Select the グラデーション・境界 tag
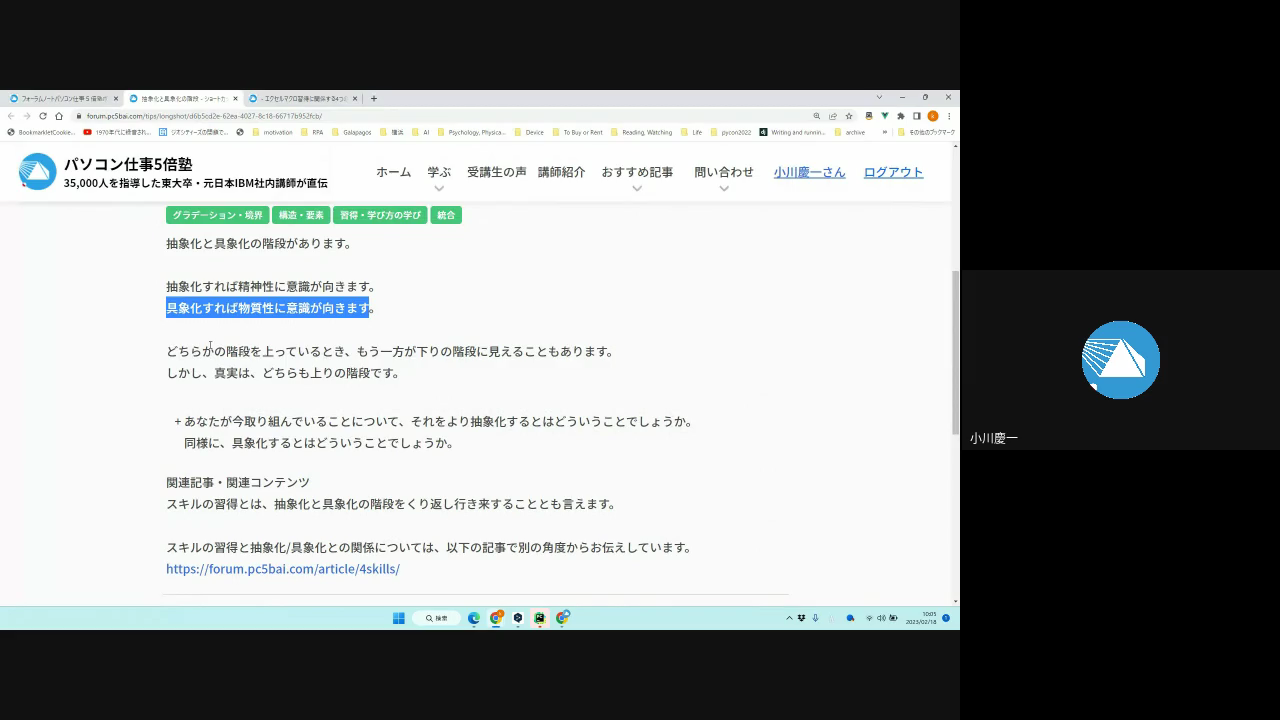This screenshot has width=1280, height=720. 217,215
